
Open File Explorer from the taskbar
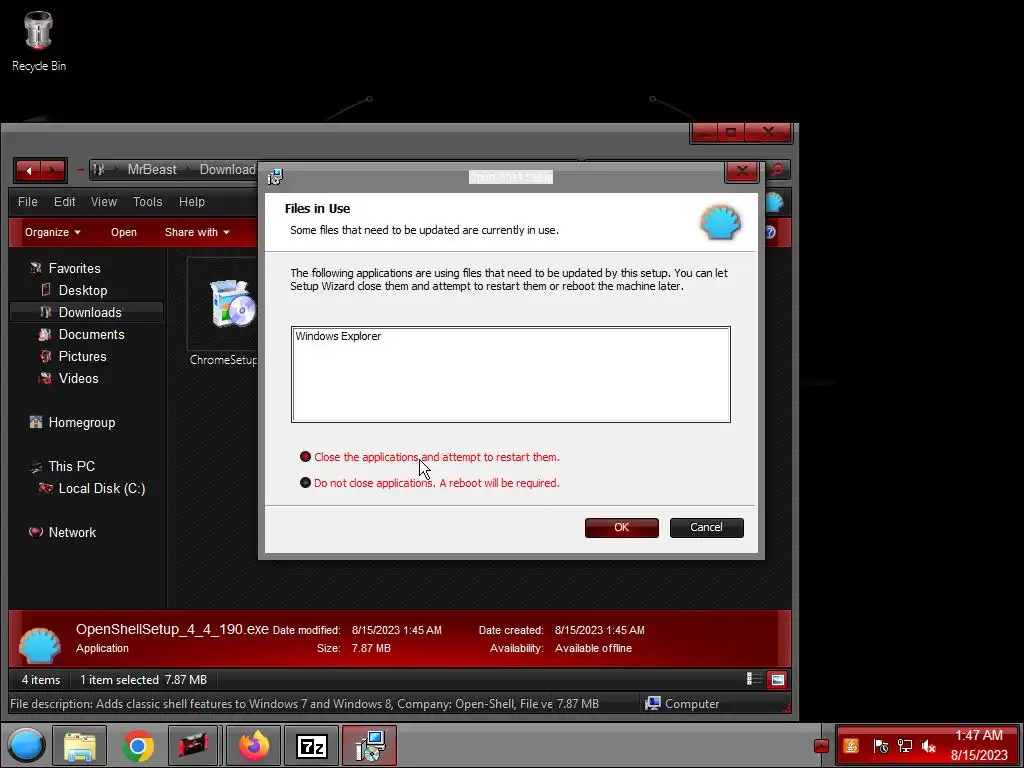80,746
